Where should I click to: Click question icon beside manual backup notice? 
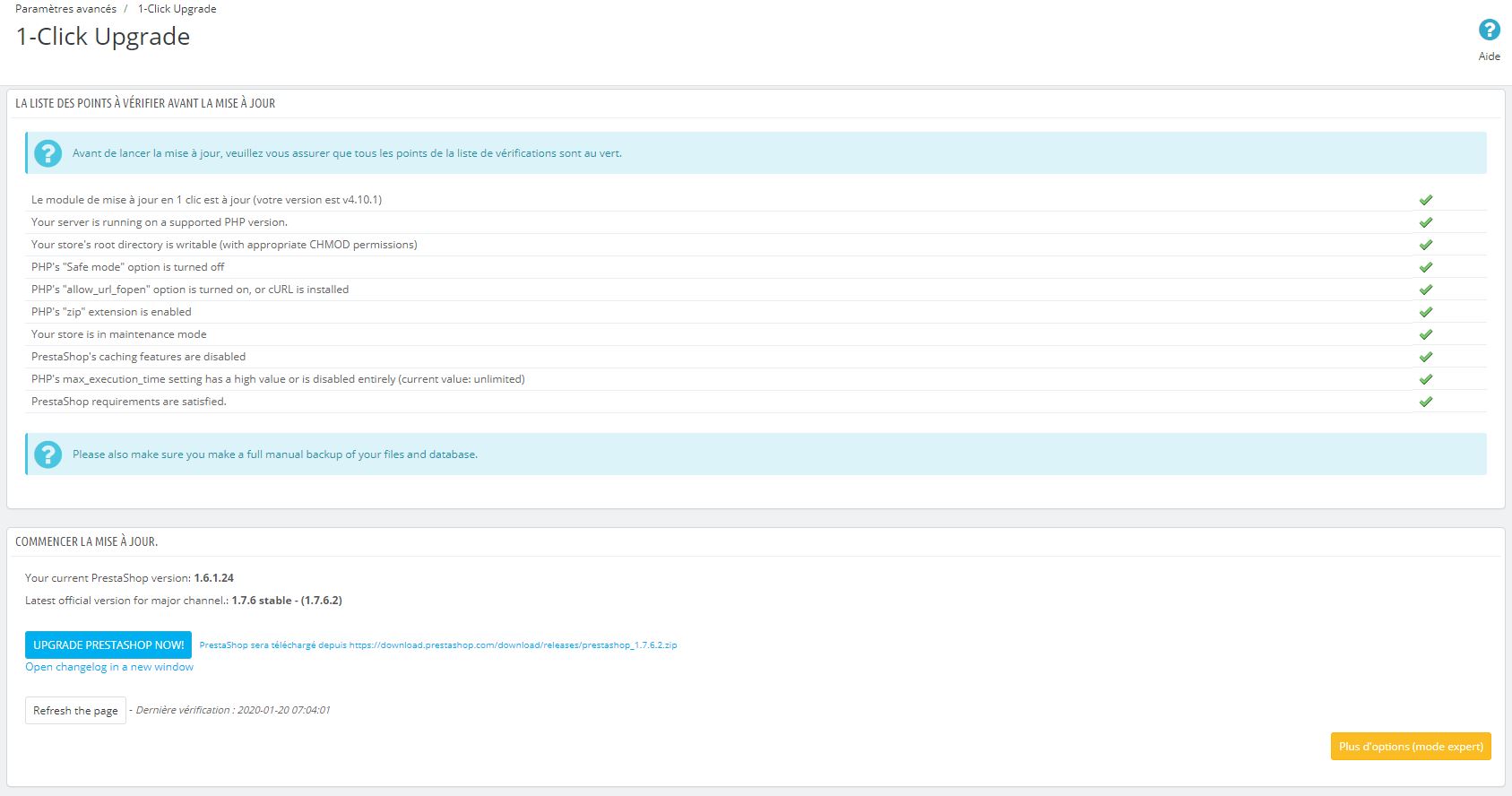(48, 454)
